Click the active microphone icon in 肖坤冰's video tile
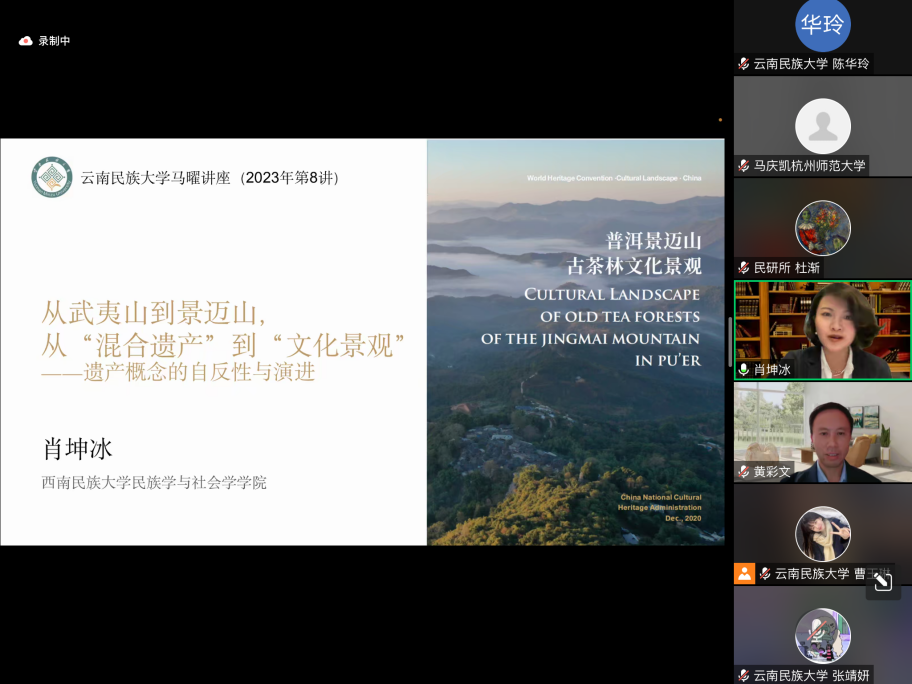Viewport: 912px width, 684px height. (743, 369)
